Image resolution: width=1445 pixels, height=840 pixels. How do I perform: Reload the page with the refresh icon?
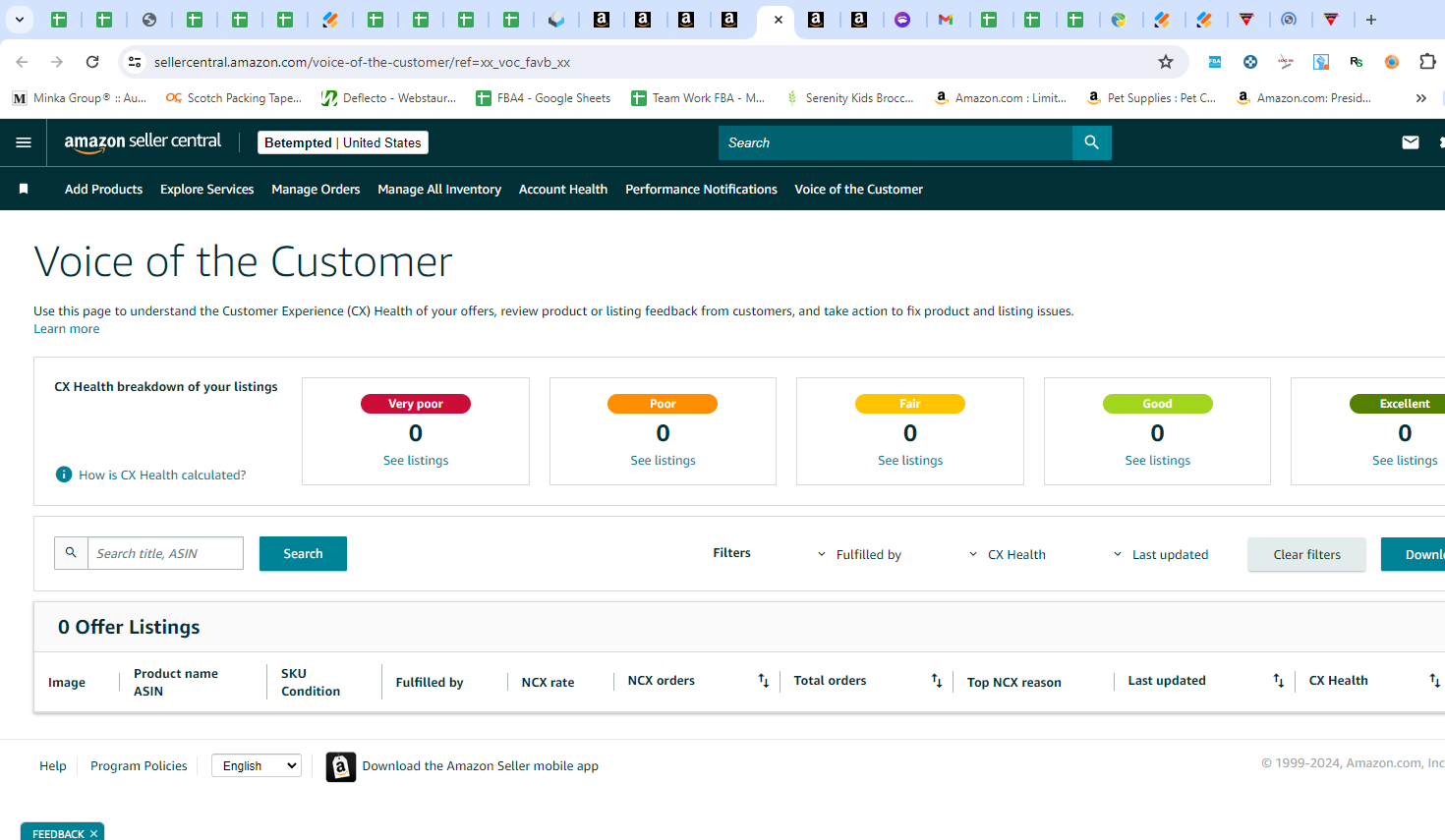click(x=92, y=62)
